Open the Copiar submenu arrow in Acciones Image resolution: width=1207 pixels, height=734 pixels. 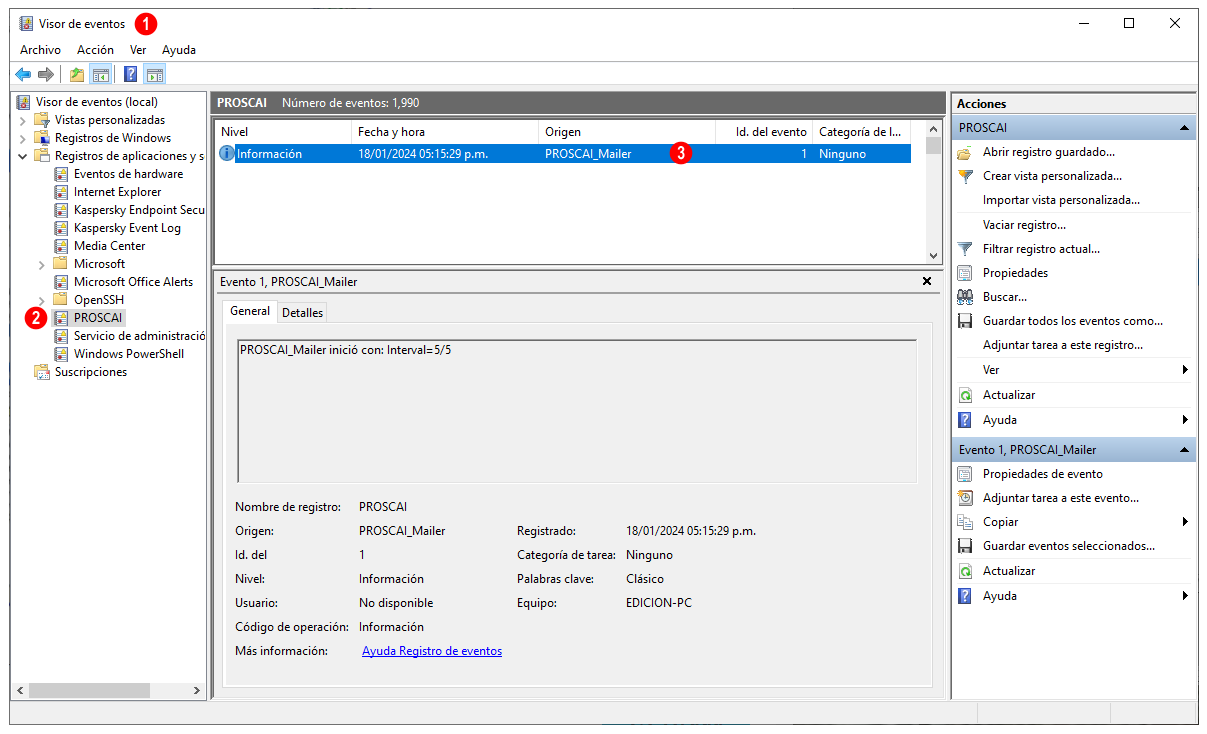[1185, 522]
